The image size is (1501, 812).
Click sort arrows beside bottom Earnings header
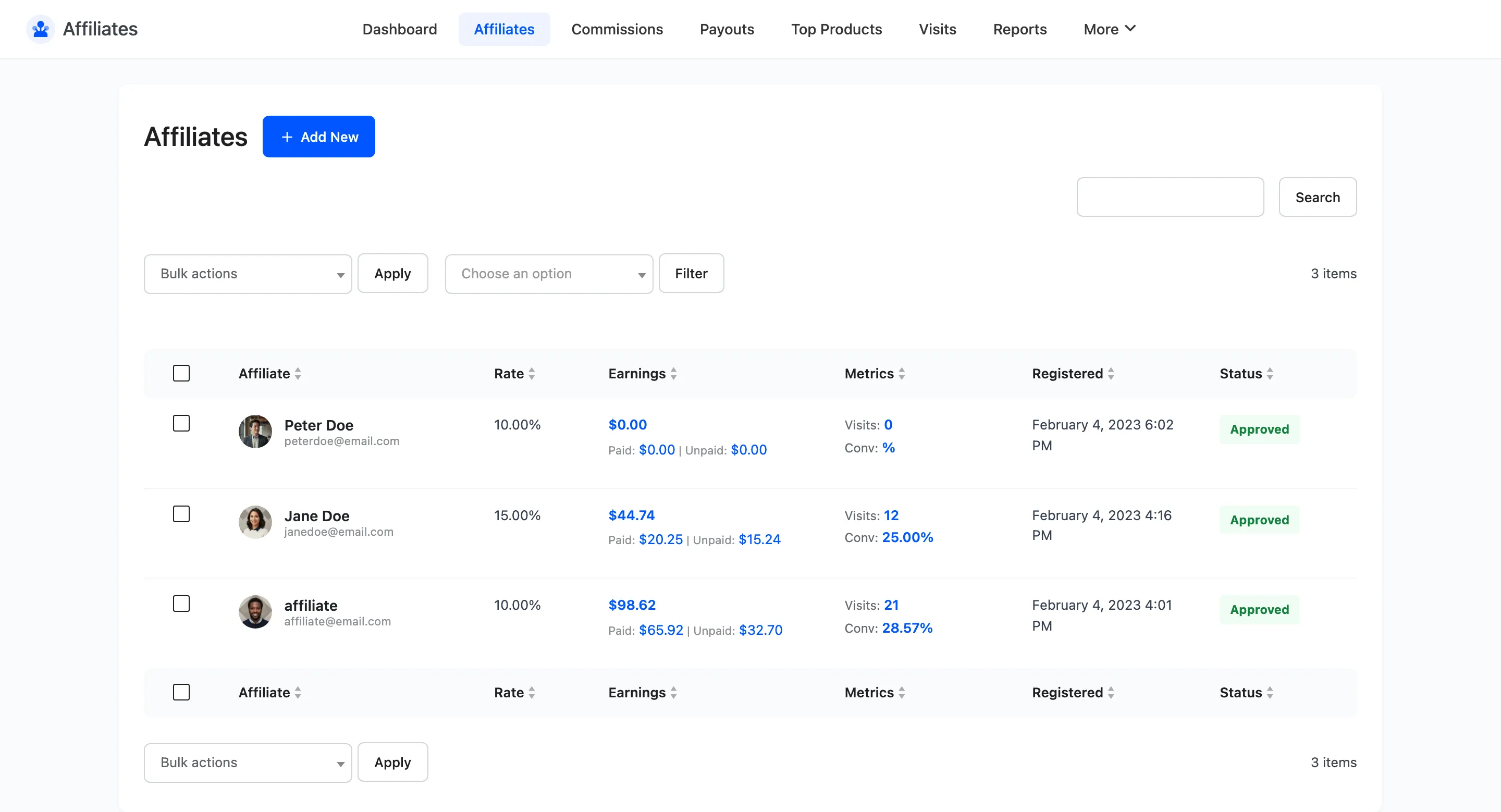coord(673,693)
